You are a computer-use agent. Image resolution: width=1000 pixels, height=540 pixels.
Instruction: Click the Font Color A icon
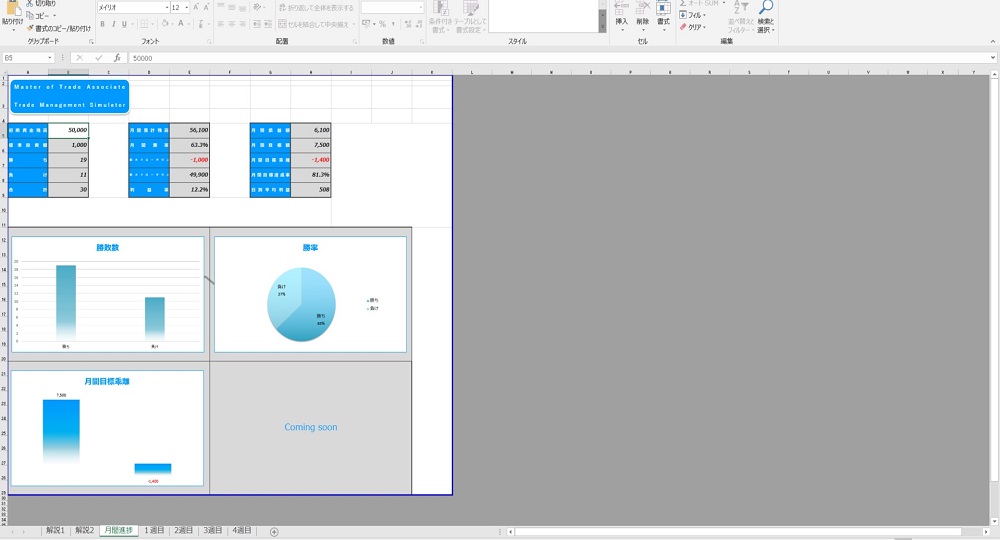point(180,24)
